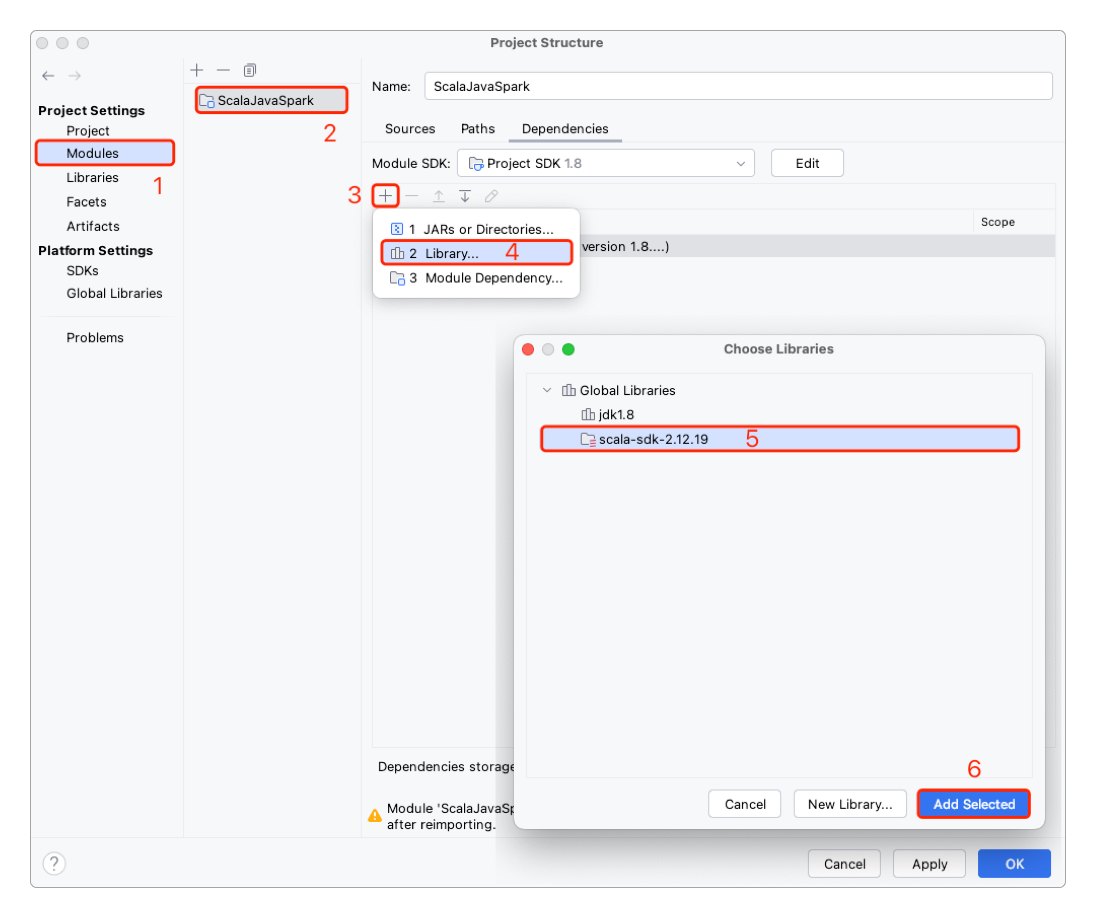Viewport: 1096px width, 918px height.
Task: Select Modules in Project Settings
Action: 105,153
